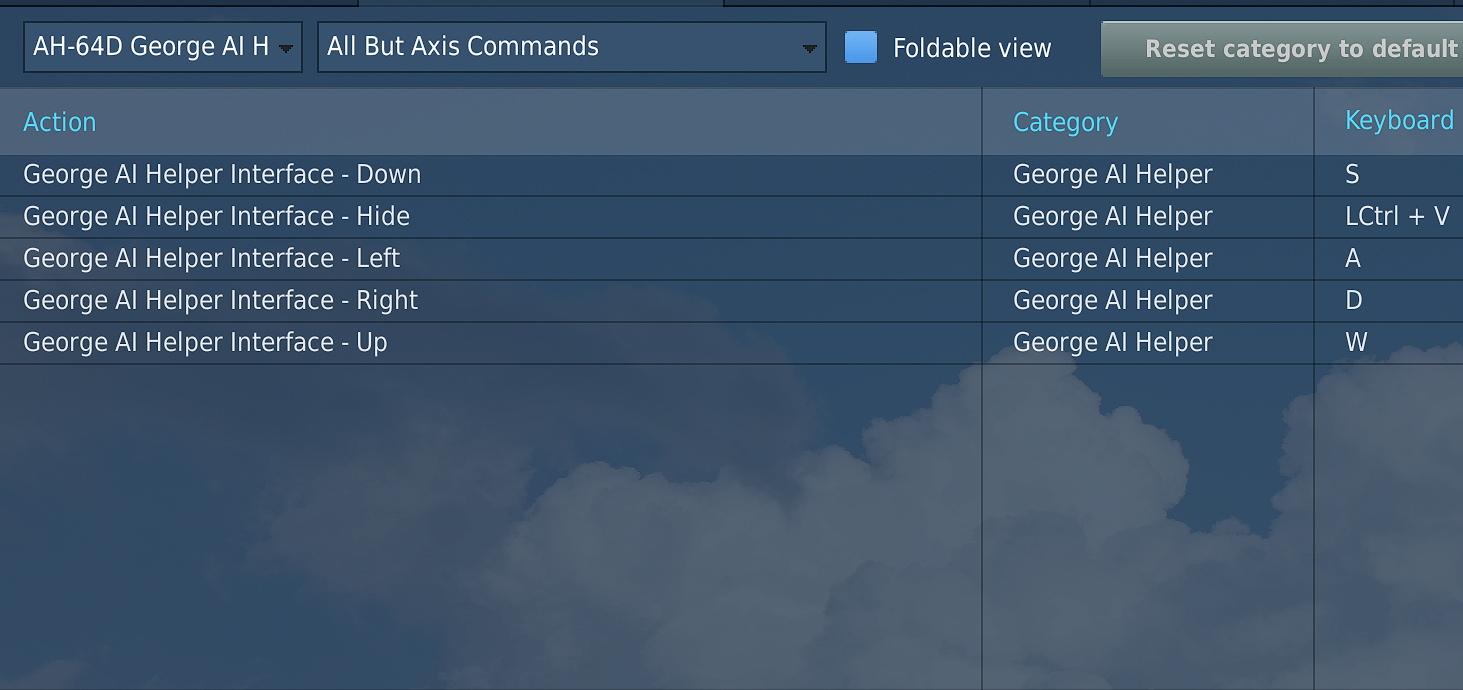Expand the All But Axis Commands dropdown
The width and height of the screenshot is (1463, 690).
[572, 47]
